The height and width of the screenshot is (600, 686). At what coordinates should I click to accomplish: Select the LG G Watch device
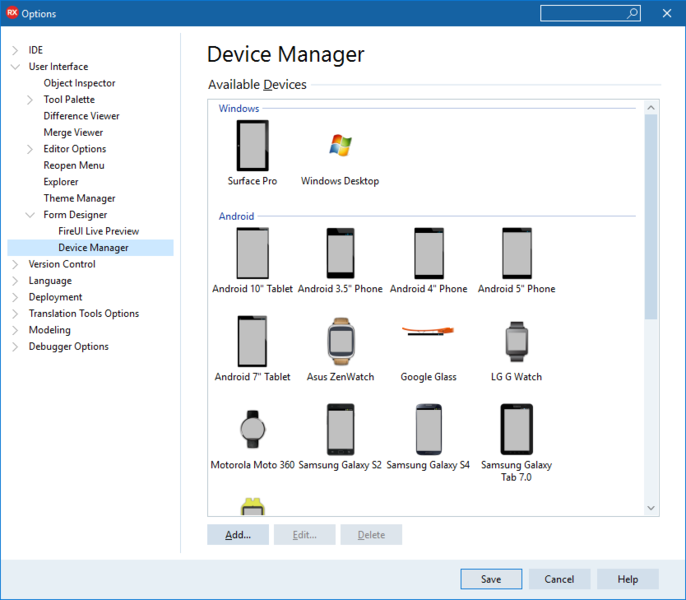tap(517, 341)
